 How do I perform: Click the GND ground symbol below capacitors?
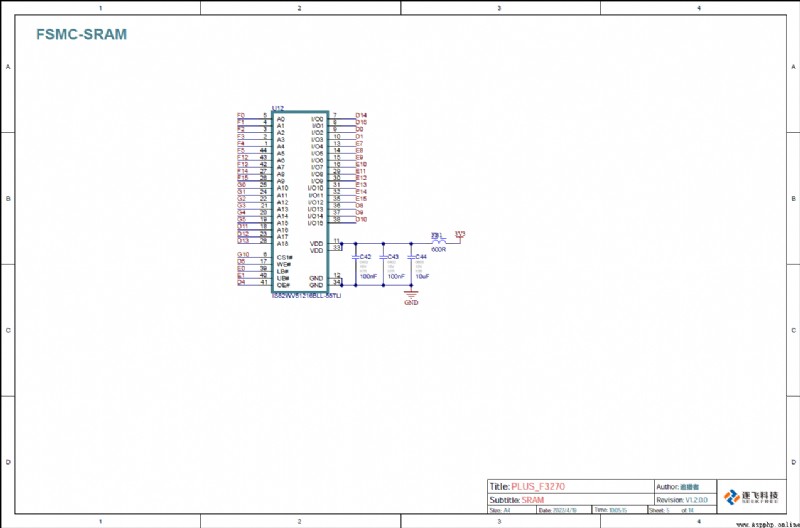[411, 294]
